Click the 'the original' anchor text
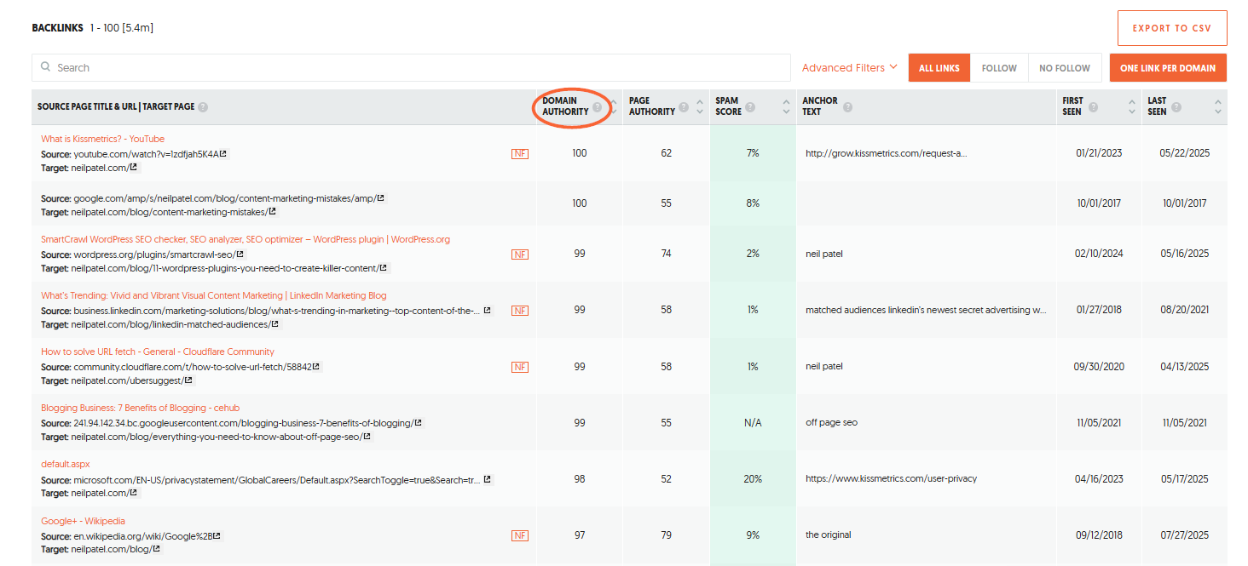Image resolution: width=1248 pixels, height=566 pixels. pos(828,535)
